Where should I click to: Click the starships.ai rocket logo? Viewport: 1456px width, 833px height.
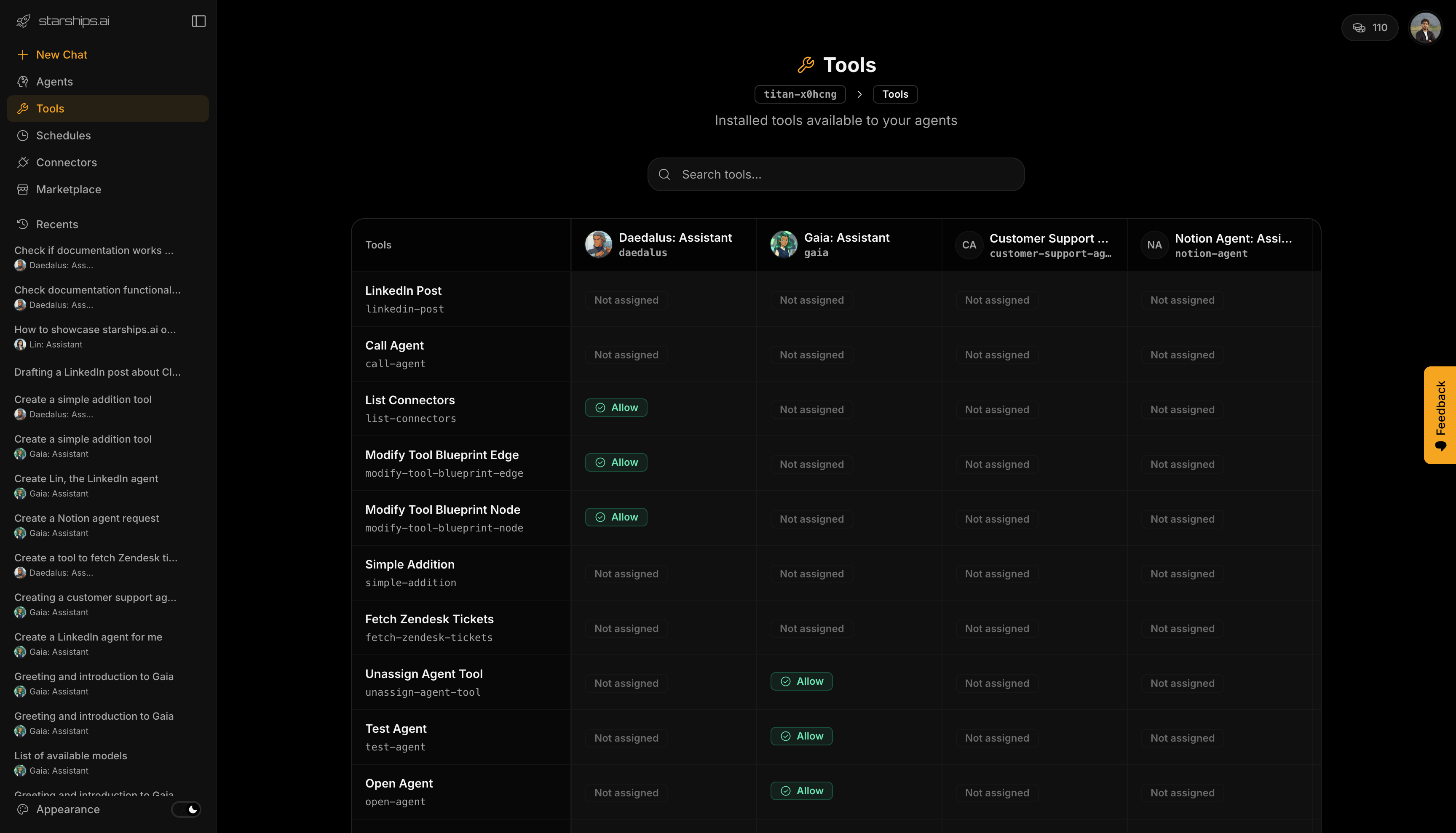(x=23, y=21)
